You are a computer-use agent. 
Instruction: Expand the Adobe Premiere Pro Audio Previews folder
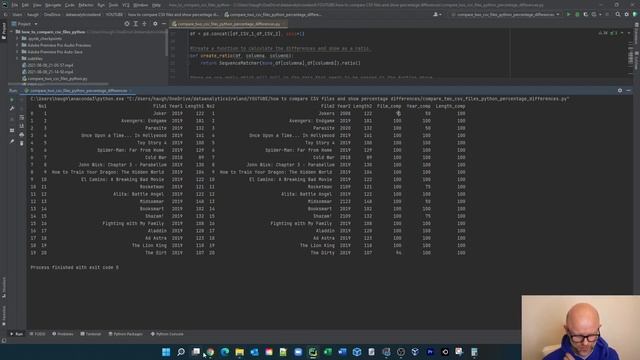[18, 45]
